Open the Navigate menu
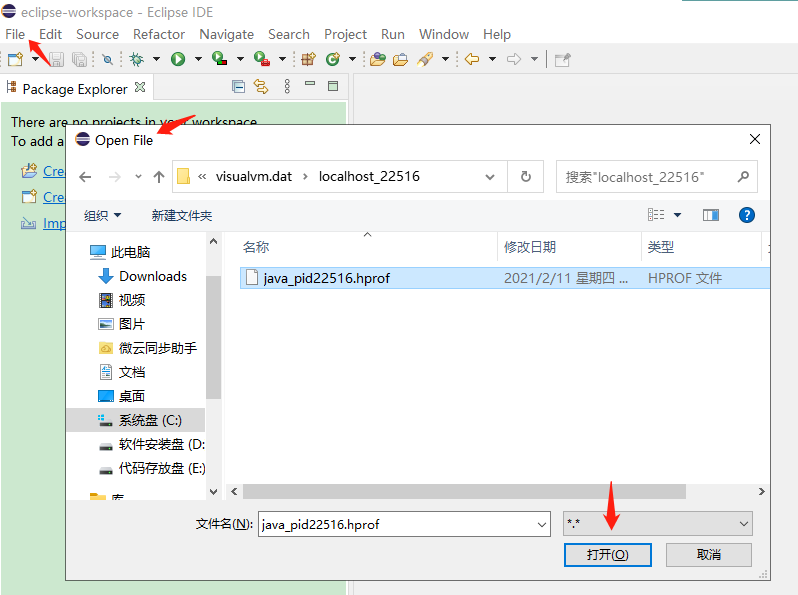This screenshot has width=798, height=595. (226, 34)
